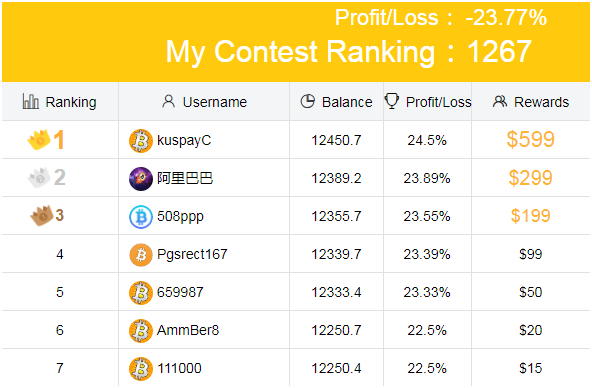Click the trophy icon beside Profit/Loss header
The width and height of the screenshot is (592, 388).
click(392, 101)
